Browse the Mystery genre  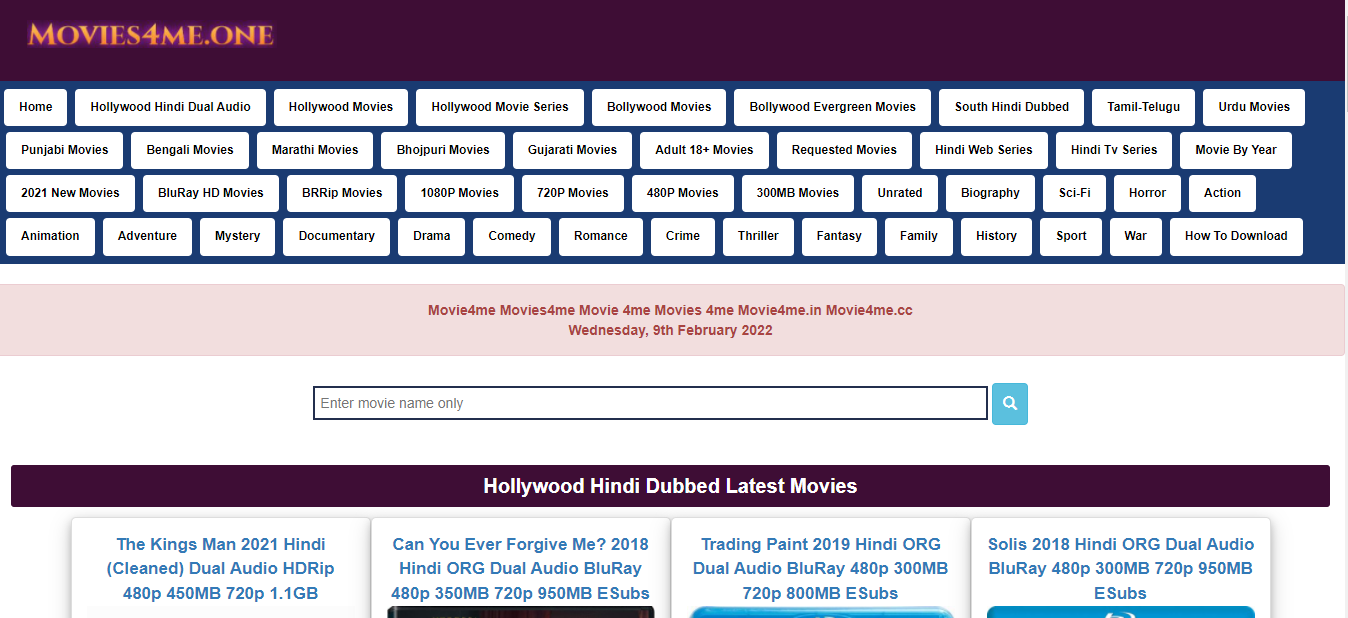[x=237, y=236]
